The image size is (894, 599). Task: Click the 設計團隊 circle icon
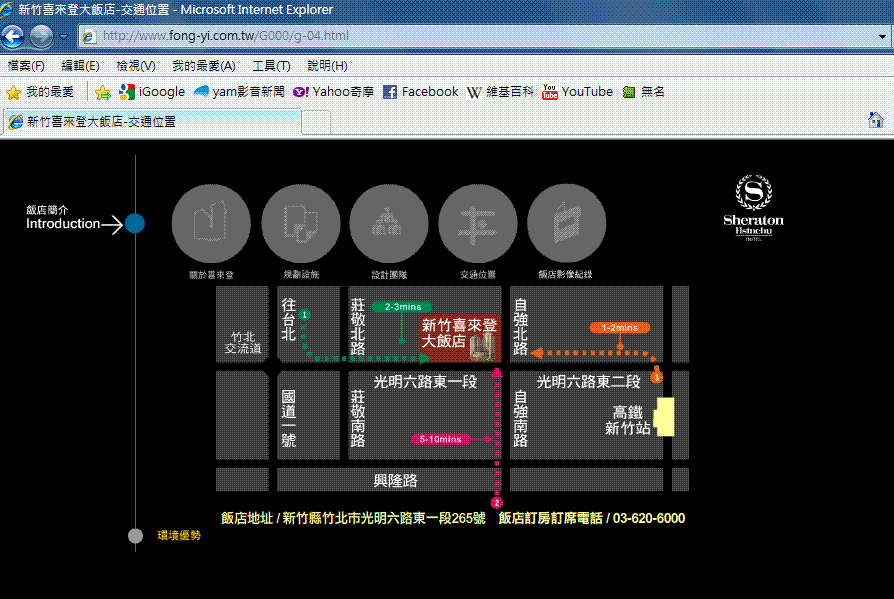point(389,223)
